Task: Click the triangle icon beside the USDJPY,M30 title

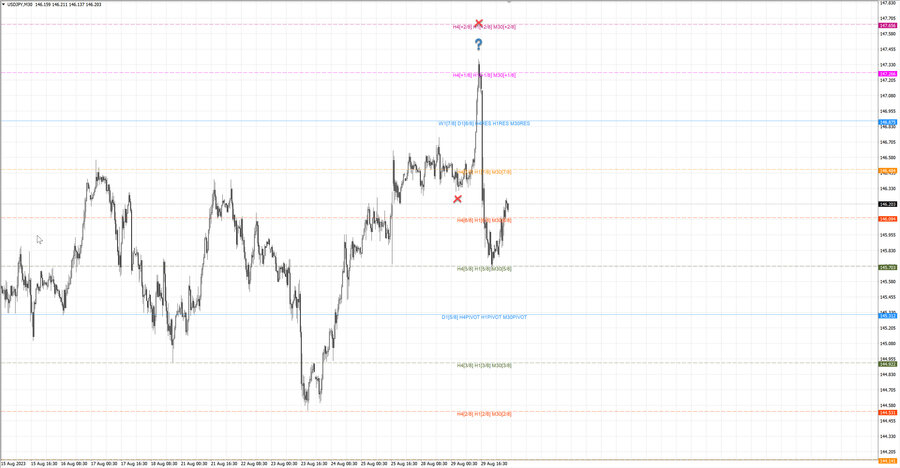Action: (3, 5)
